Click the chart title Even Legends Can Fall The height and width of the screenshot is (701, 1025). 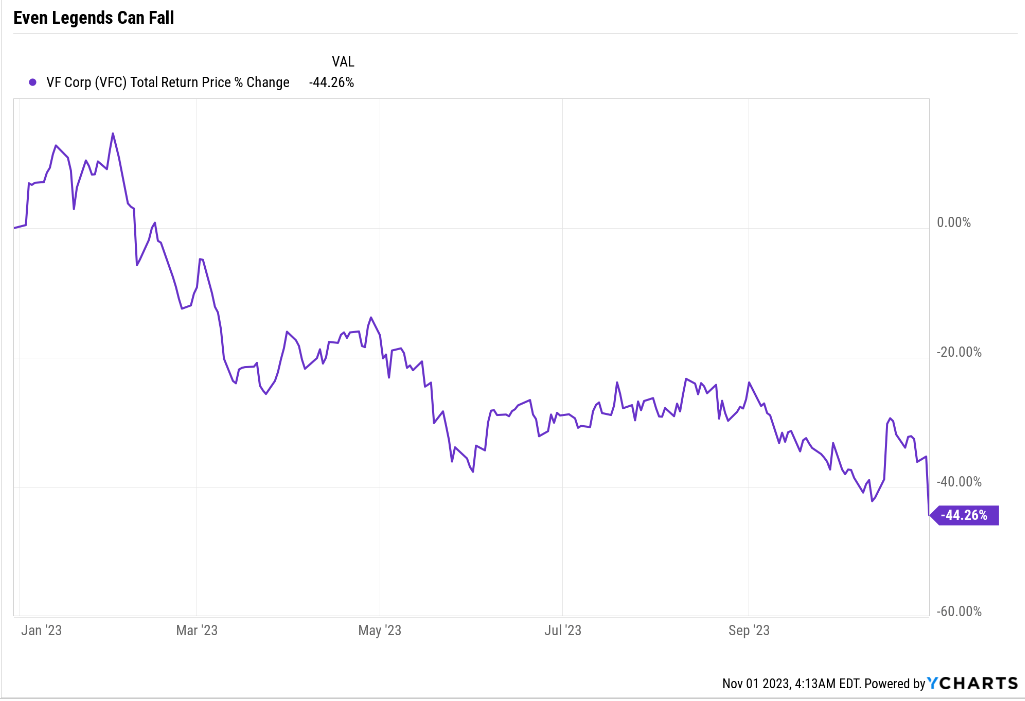point(94,18)
